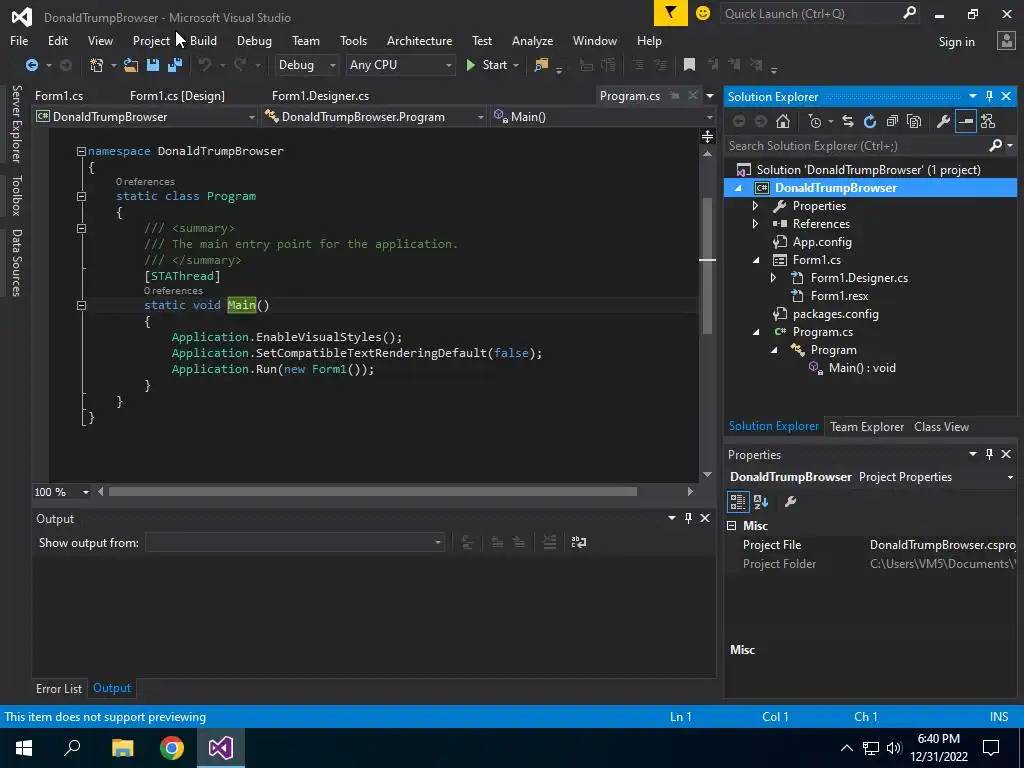The width and height of the screenshot is (1024, 768).
Task: Open the Analyze menu
Action: [532, 40]
